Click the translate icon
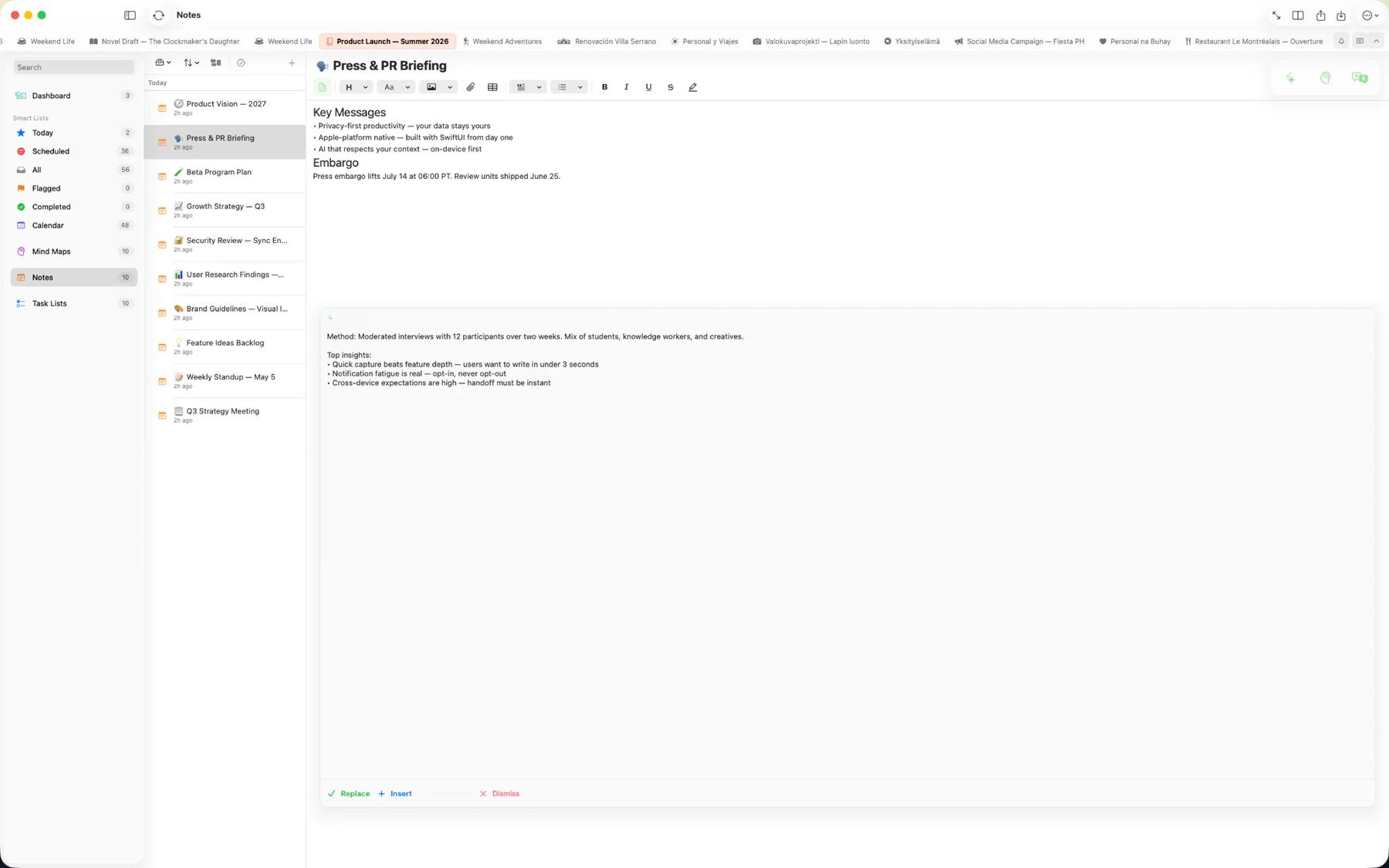Screen dimensions: 1389x868 [1360, 78]
